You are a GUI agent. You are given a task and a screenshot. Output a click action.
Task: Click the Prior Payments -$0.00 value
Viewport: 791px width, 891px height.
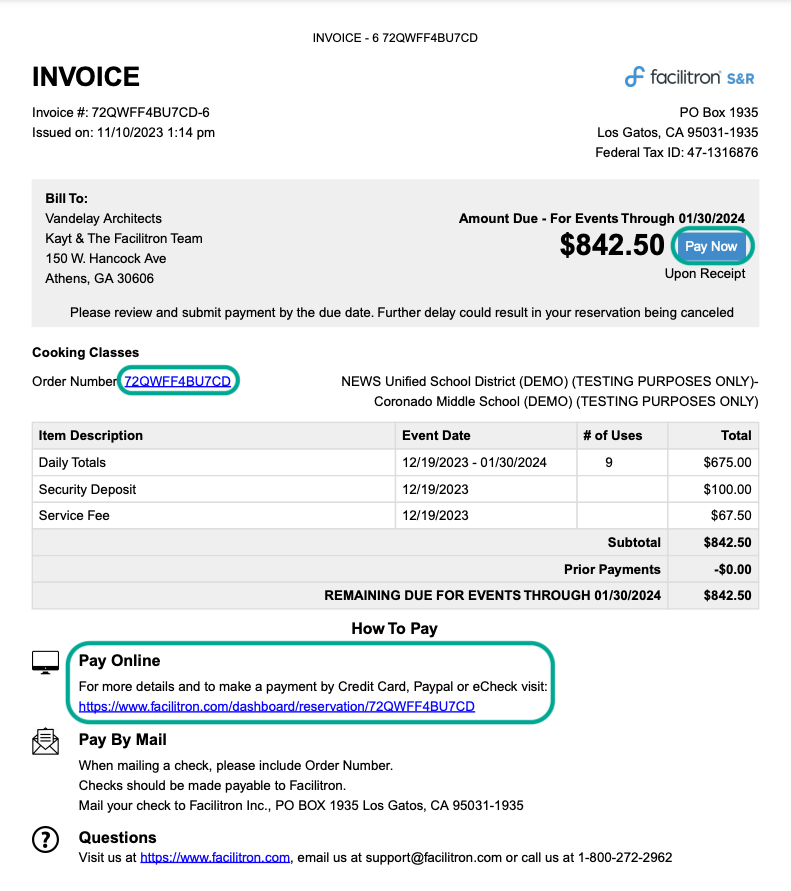click(732, 569)
